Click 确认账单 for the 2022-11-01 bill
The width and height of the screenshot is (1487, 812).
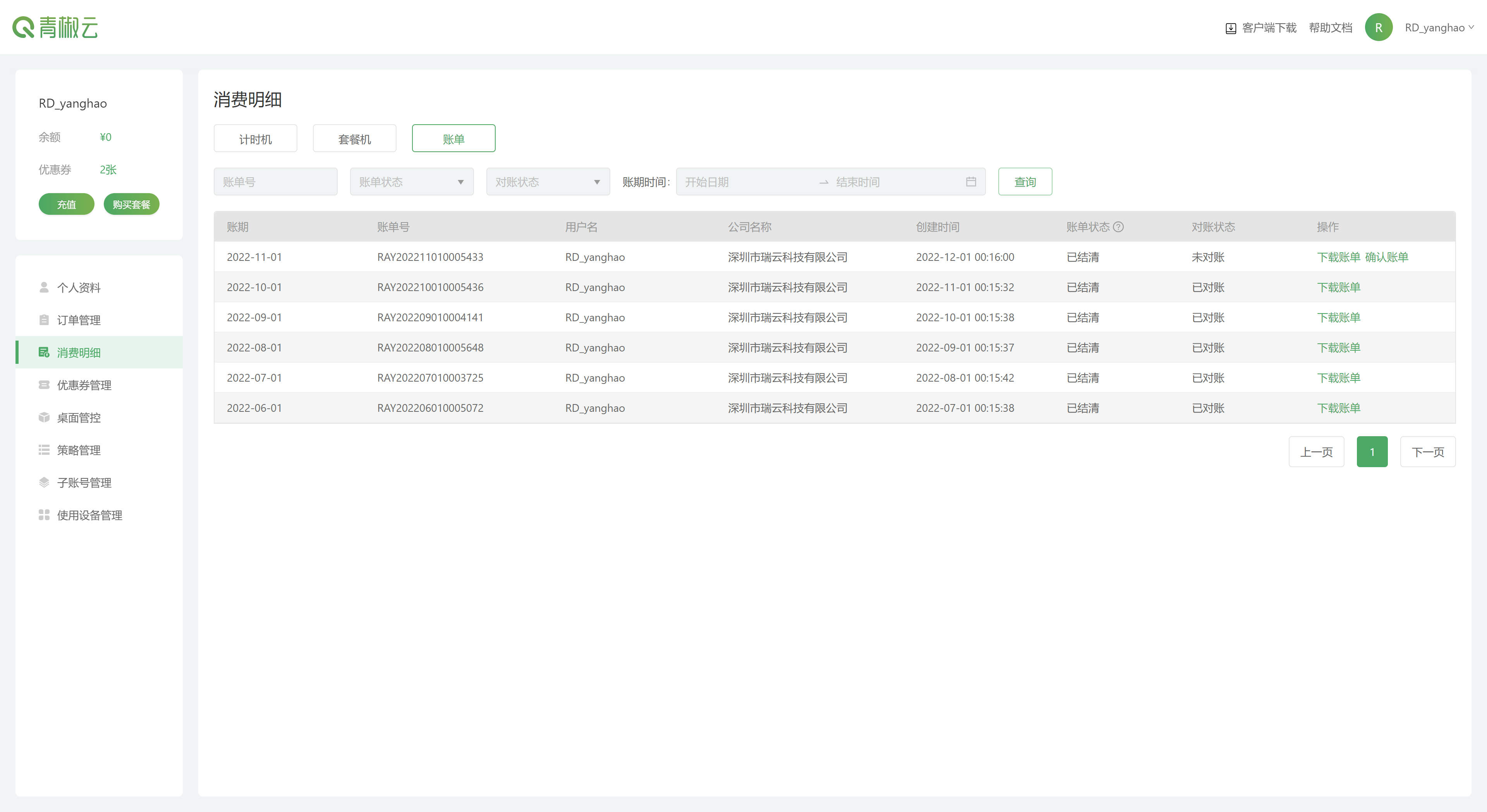click(1387, 257)
